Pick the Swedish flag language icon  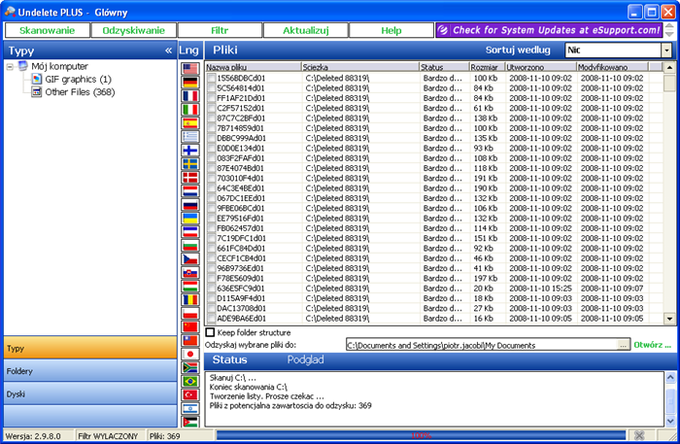pos(190,164)
